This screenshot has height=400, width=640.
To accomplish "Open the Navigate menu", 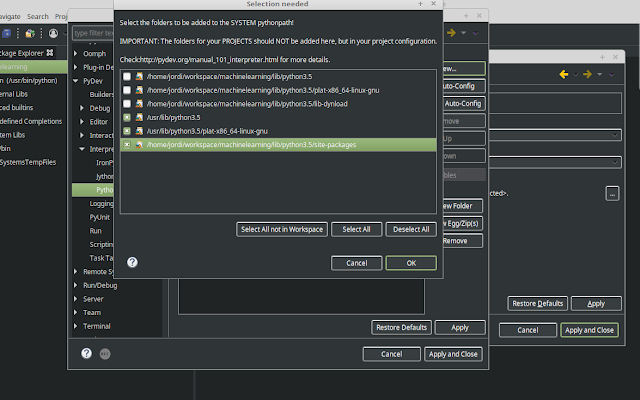I will point(10,16).
